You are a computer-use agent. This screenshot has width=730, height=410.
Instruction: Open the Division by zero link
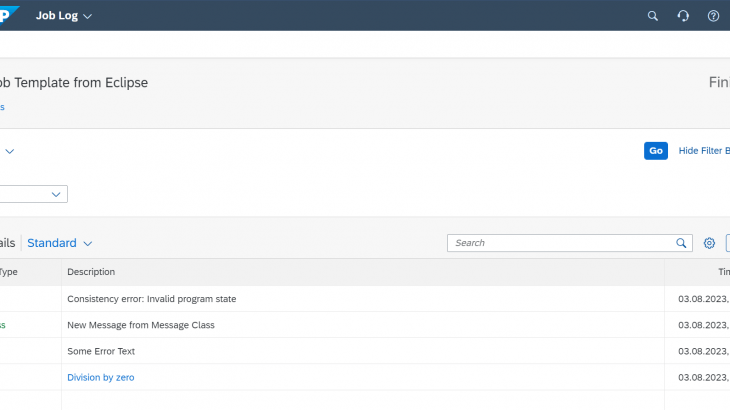pos(100,377)
